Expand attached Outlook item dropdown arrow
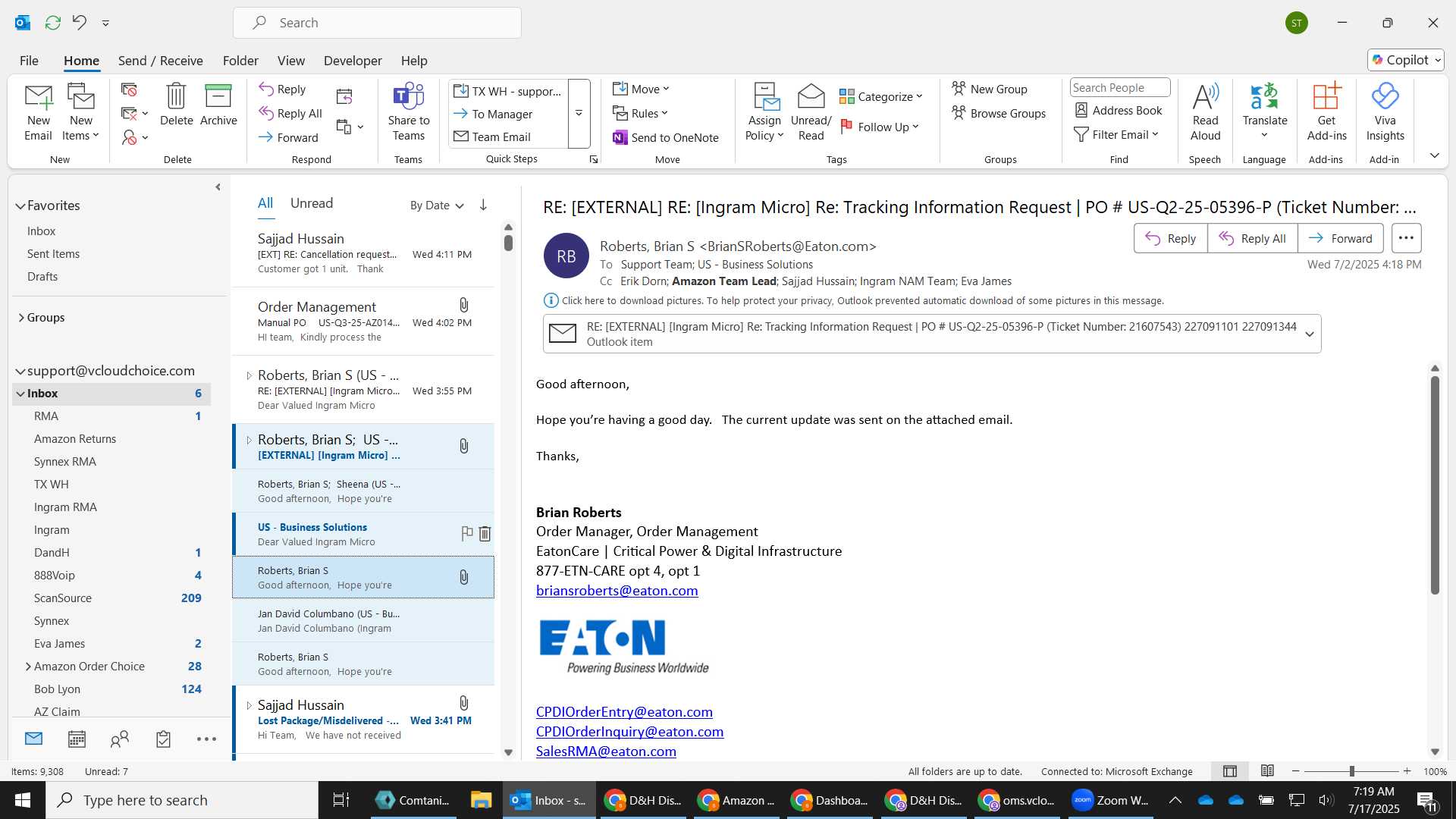This screenshot has width=1456, height=819. (x=1309, y=334)
